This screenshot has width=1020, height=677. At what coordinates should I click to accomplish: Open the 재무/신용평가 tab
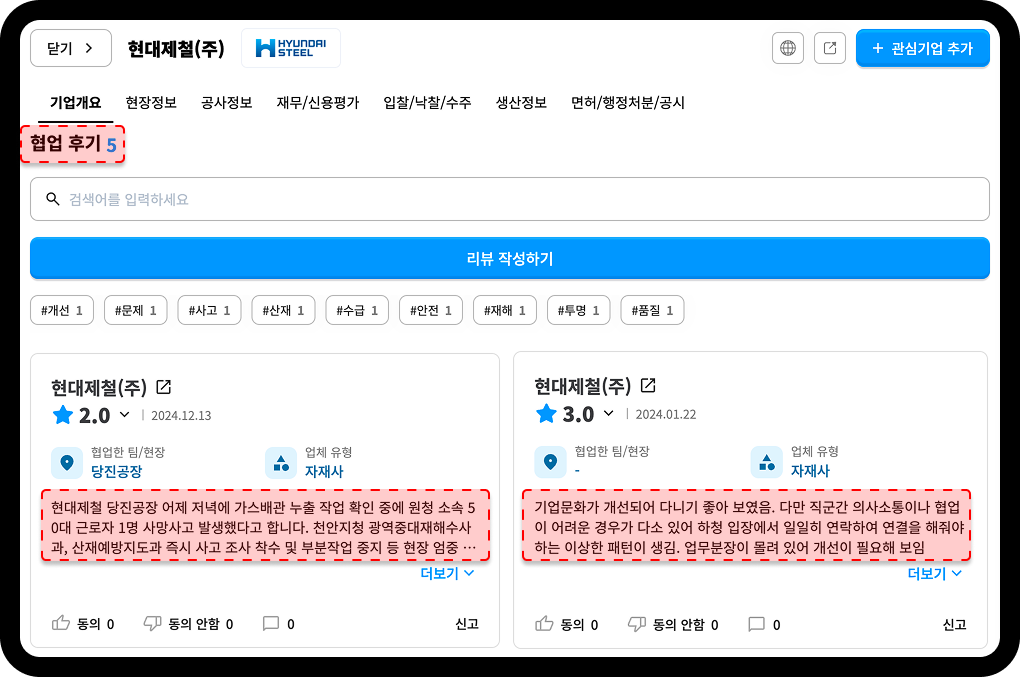pos(317,103)
